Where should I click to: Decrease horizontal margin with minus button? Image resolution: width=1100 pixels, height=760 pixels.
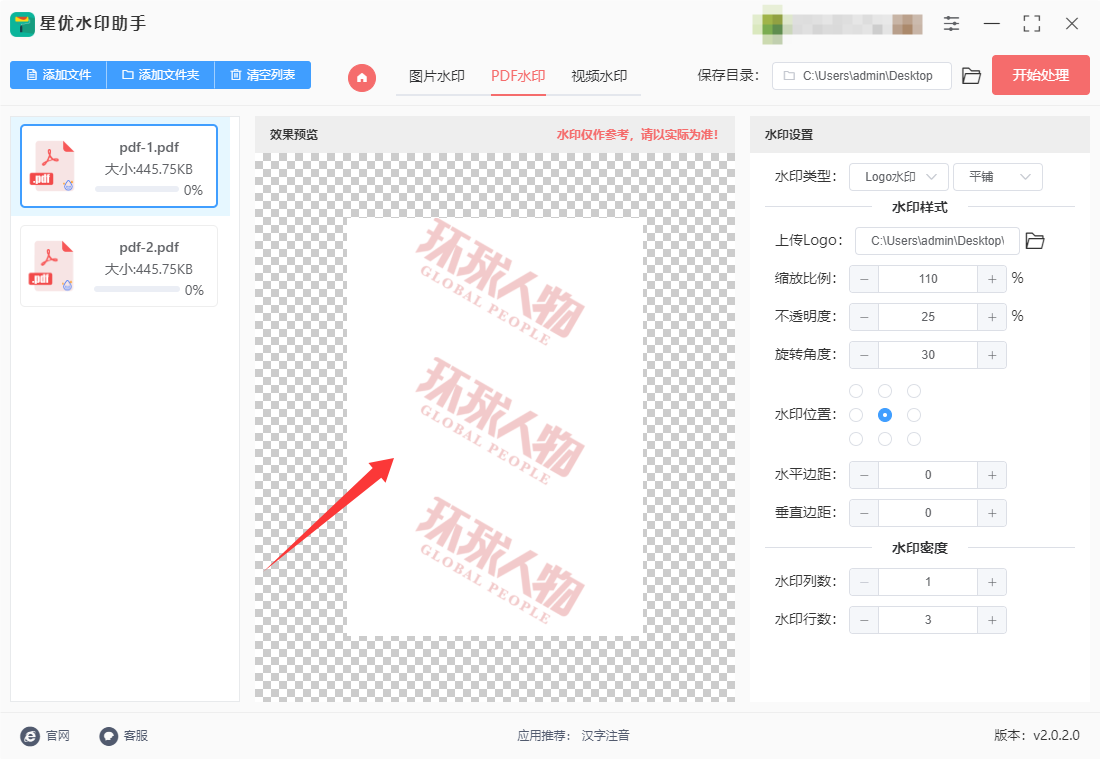[864, 475]
